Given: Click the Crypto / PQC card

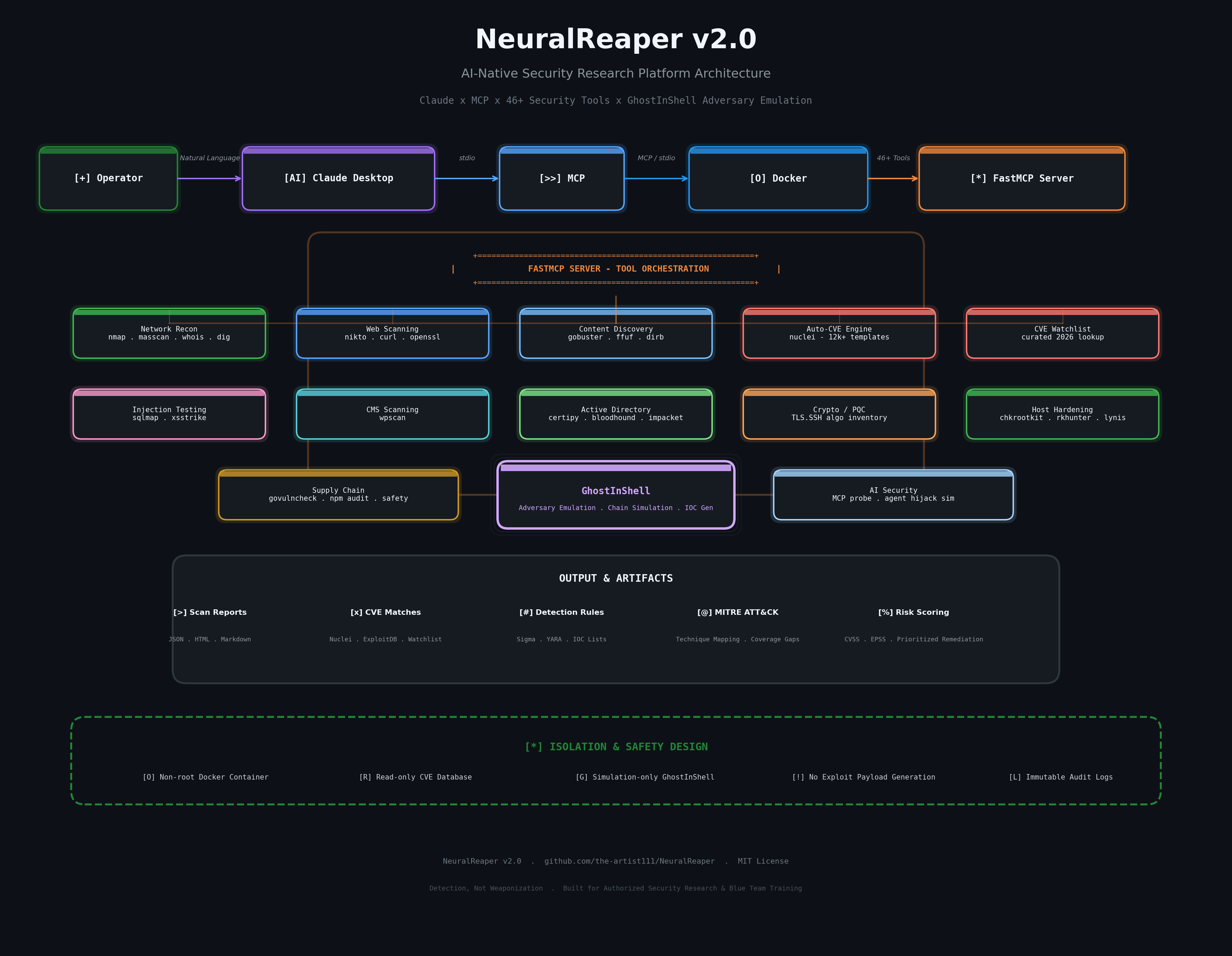Looking at the screenshot, I should (x=839, y=414).
